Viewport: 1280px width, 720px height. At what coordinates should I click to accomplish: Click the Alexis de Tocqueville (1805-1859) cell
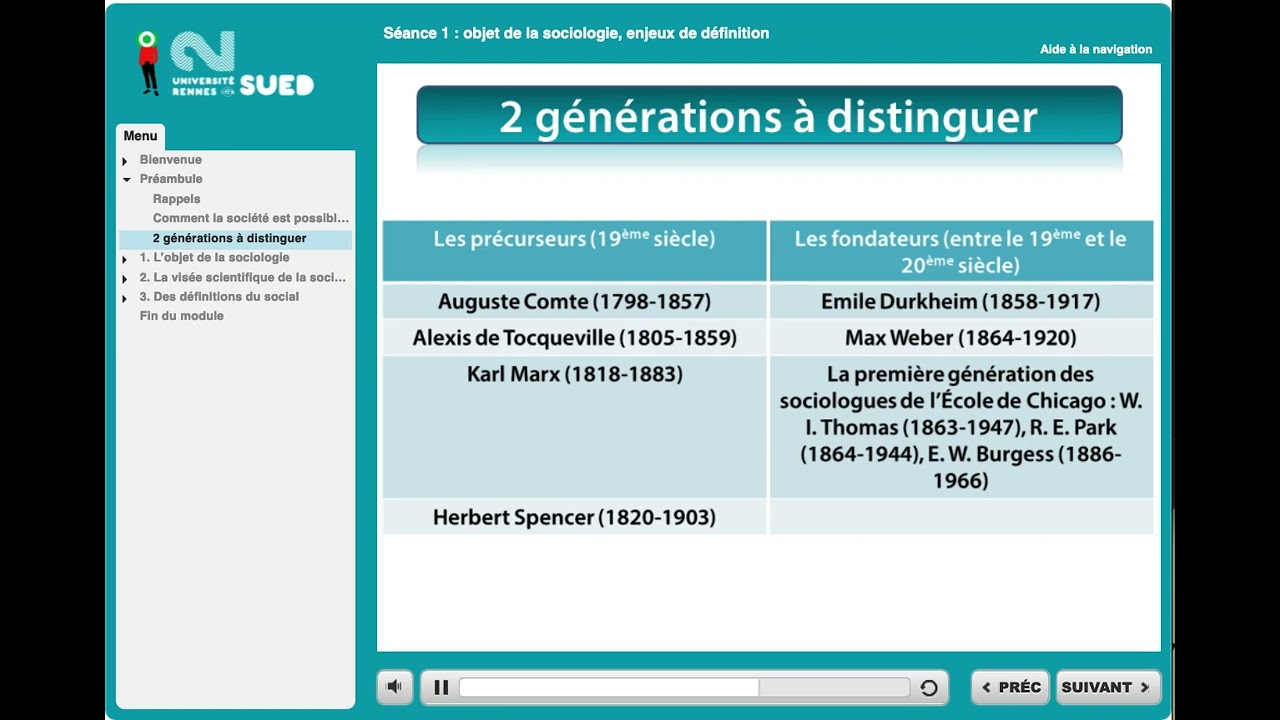[x=574, y=338]
